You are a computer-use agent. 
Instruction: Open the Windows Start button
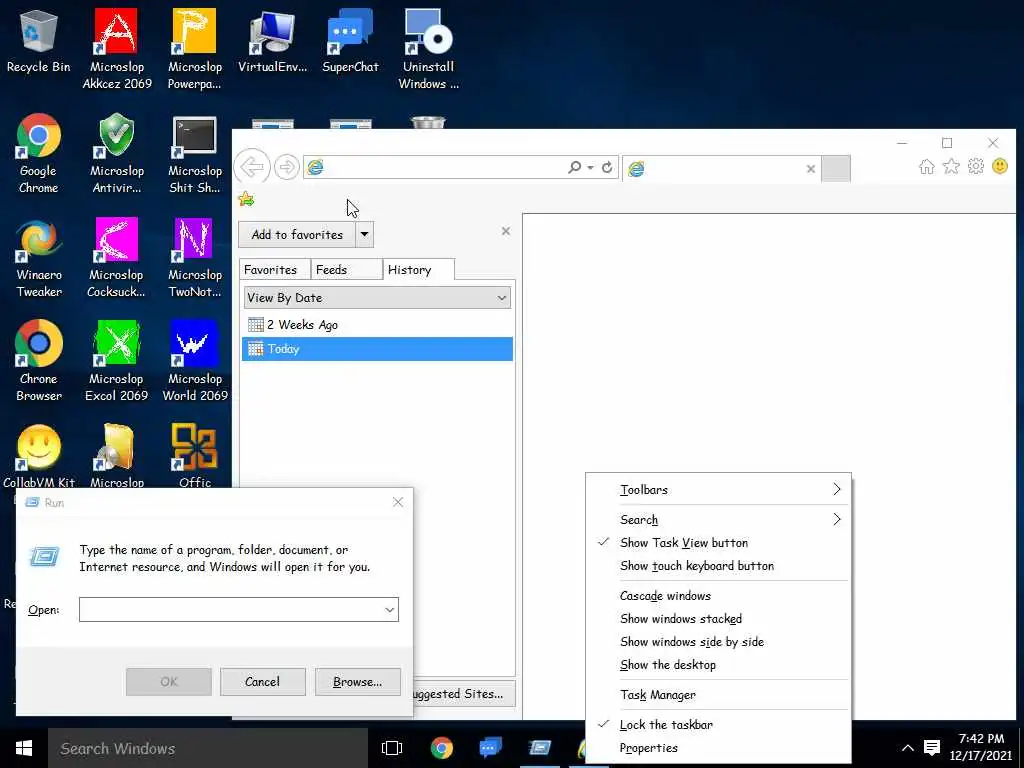pyautogui.click(x=24, y=748)
